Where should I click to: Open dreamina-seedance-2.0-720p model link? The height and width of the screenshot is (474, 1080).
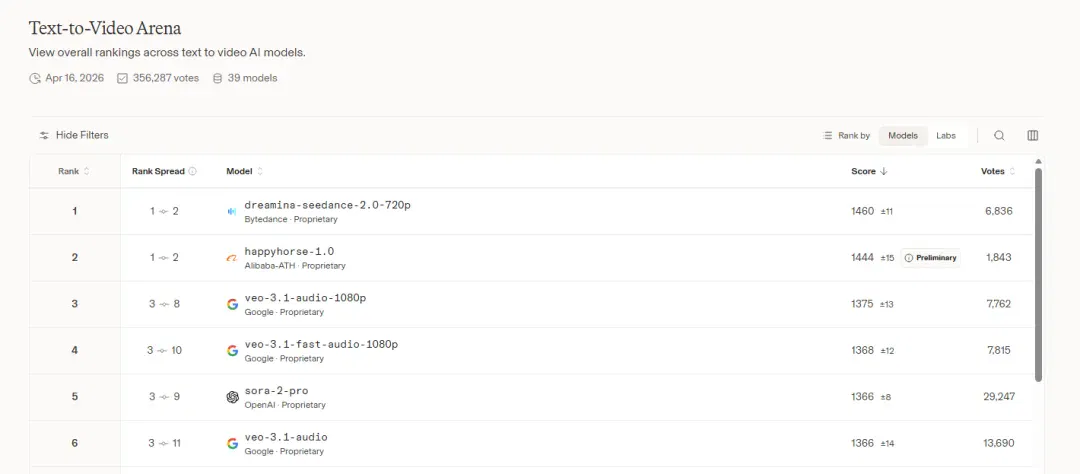coord(328,205)
